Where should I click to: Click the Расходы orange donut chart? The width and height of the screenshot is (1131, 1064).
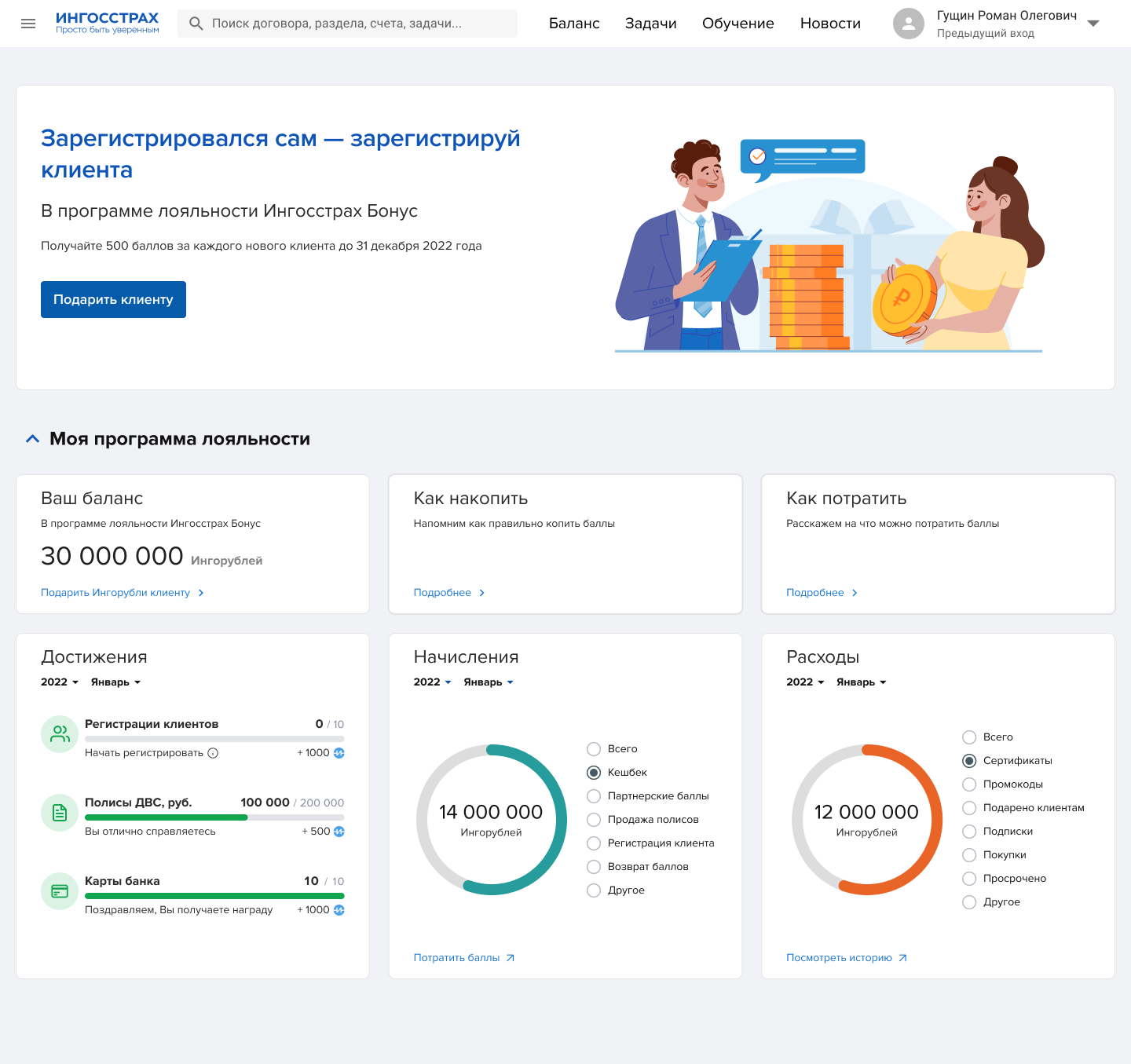pyautogui.click(x=867, y=820)
